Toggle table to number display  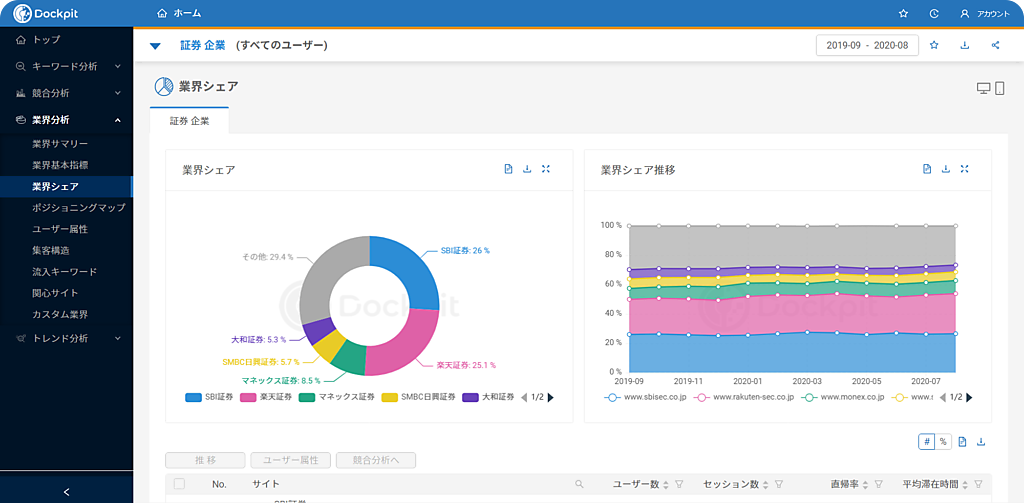(927, 441)
